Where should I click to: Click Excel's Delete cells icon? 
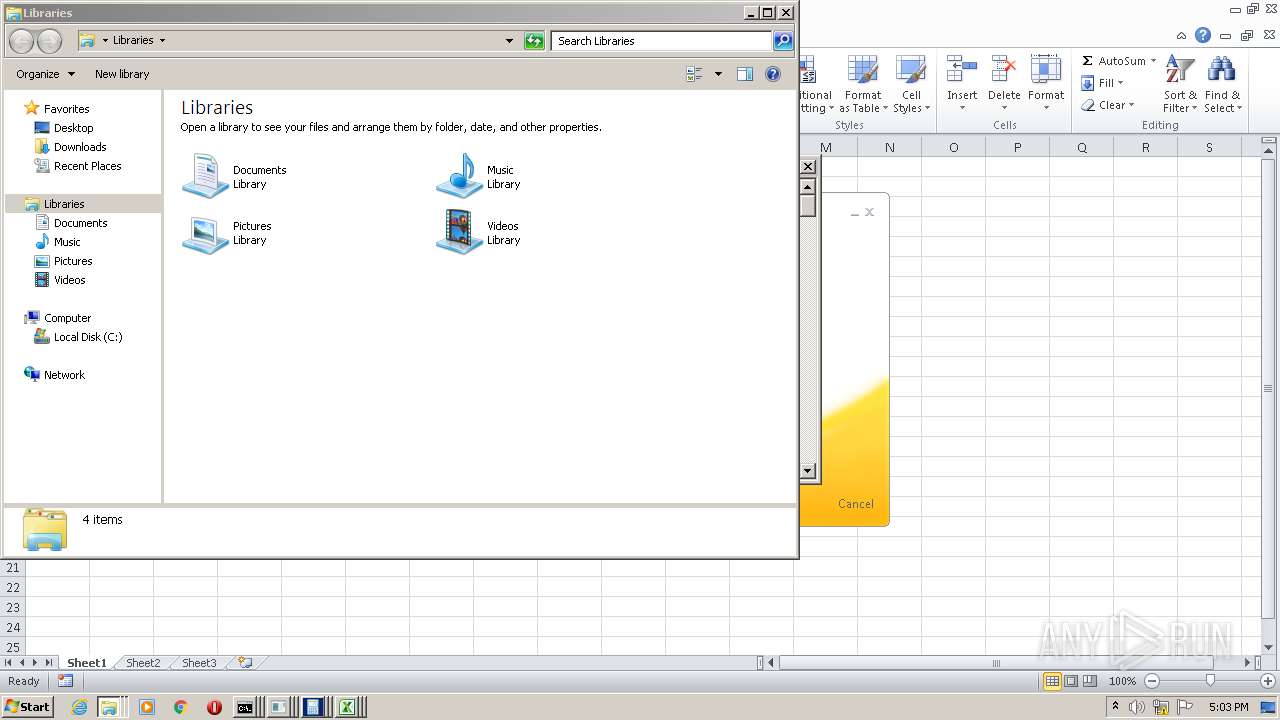(1004, 70)
